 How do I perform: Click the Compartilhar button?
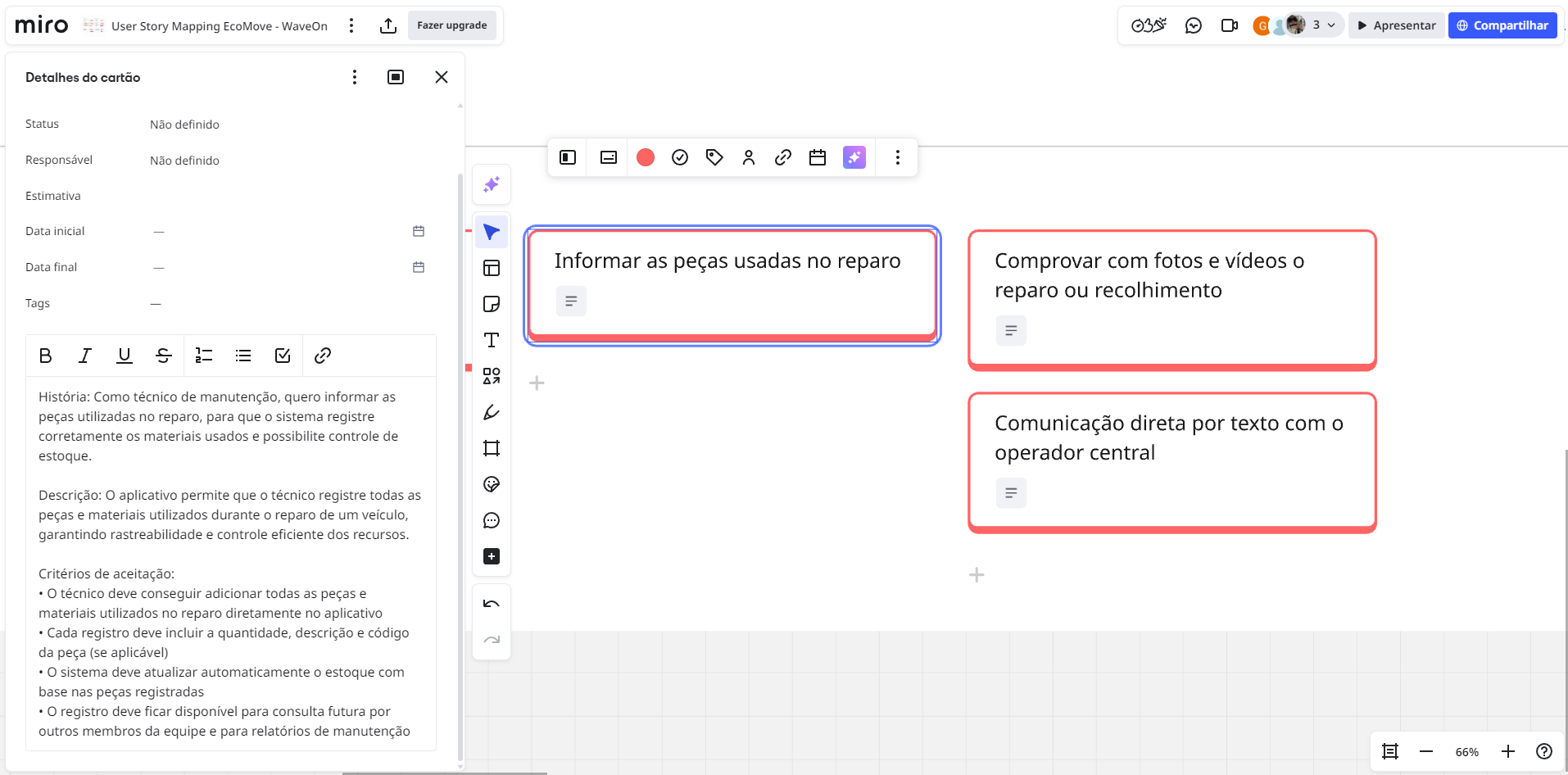coord(1502,25)
